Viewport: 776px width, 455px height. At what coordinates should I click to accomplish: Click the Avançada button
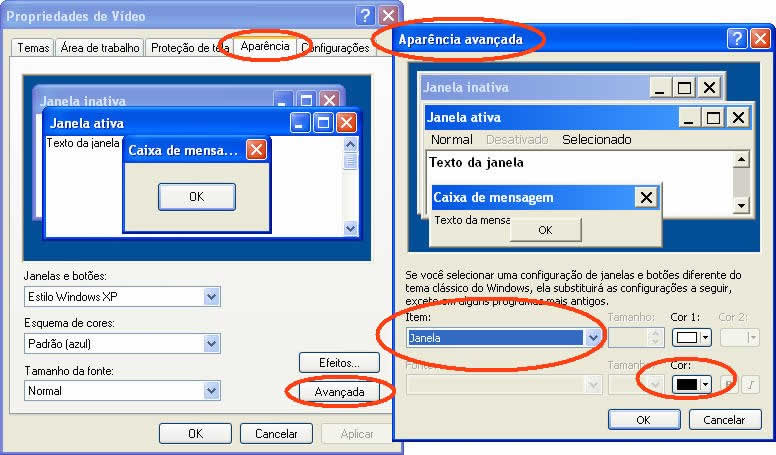pos(339,392)
